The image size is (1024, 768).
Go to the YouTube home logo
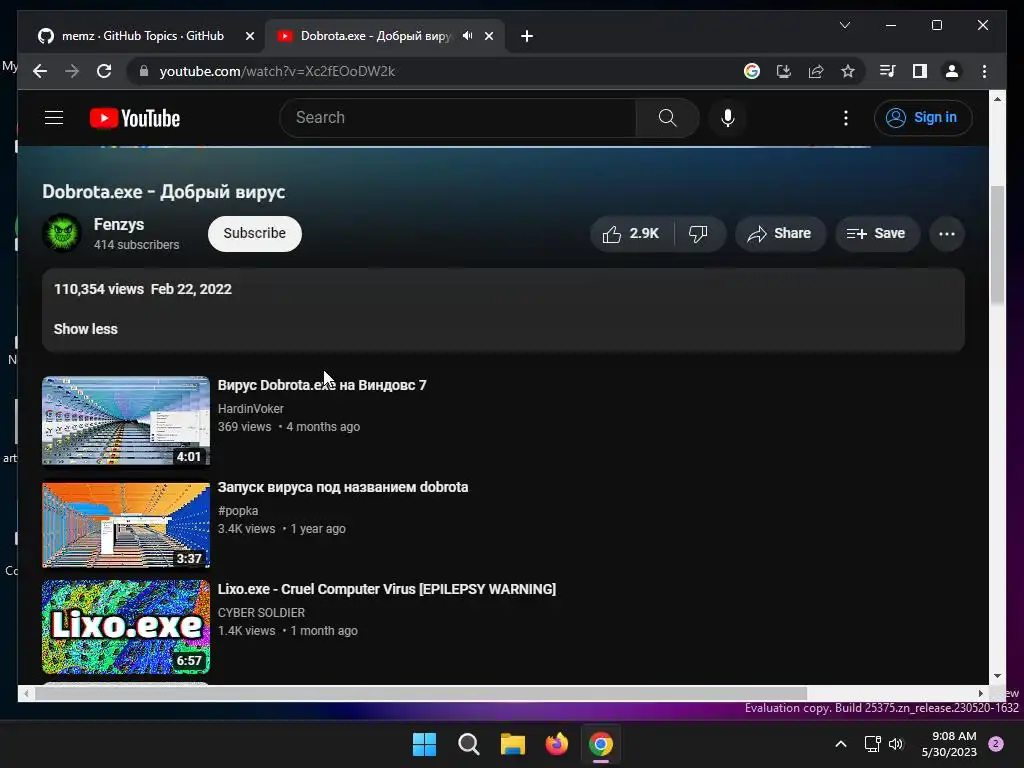135,118
